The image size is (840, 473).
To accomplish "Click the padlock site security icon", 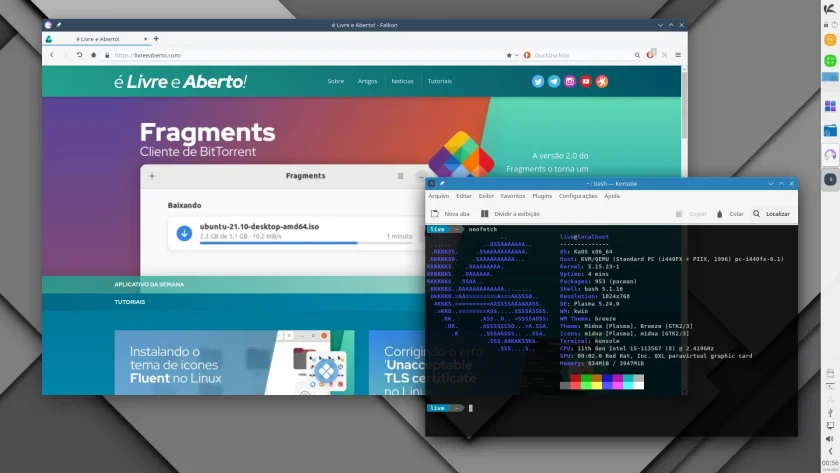I will [107, 55].
